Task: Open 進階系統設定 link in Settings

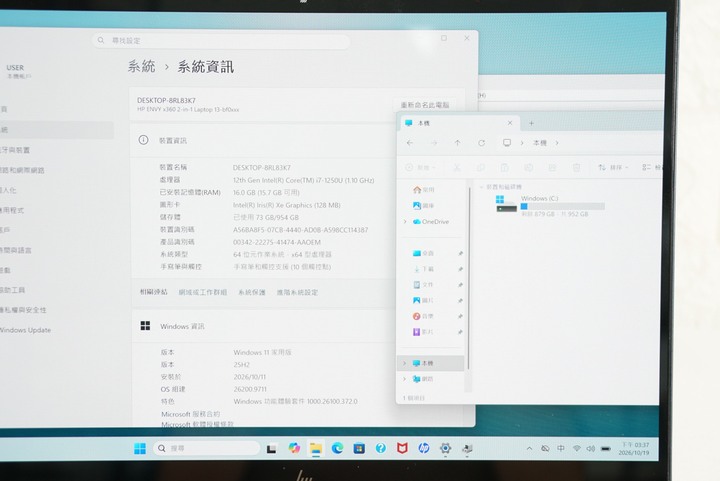Action: tap(297, 292)
